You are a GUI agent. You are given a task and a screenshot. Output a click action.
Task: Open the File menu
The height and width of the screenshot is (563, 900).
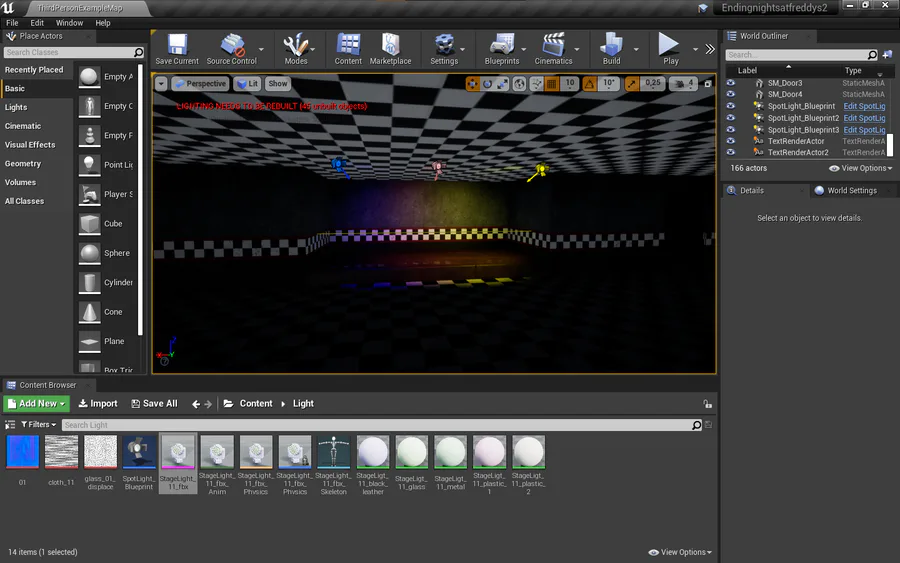pyautogui.click(x=12, y=23)
